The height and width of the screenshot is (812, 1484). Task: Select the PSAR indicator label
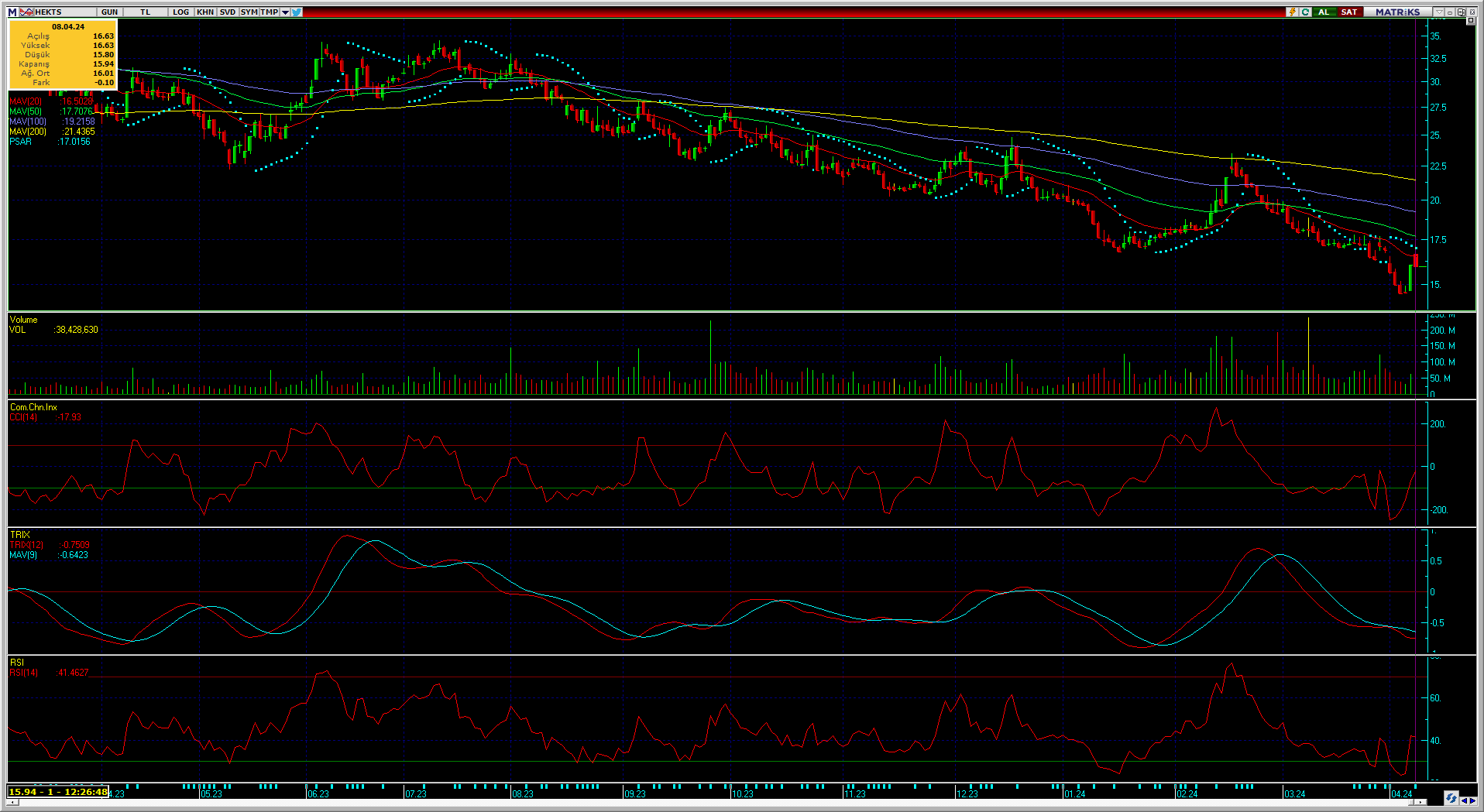click(x=21, y=142)
